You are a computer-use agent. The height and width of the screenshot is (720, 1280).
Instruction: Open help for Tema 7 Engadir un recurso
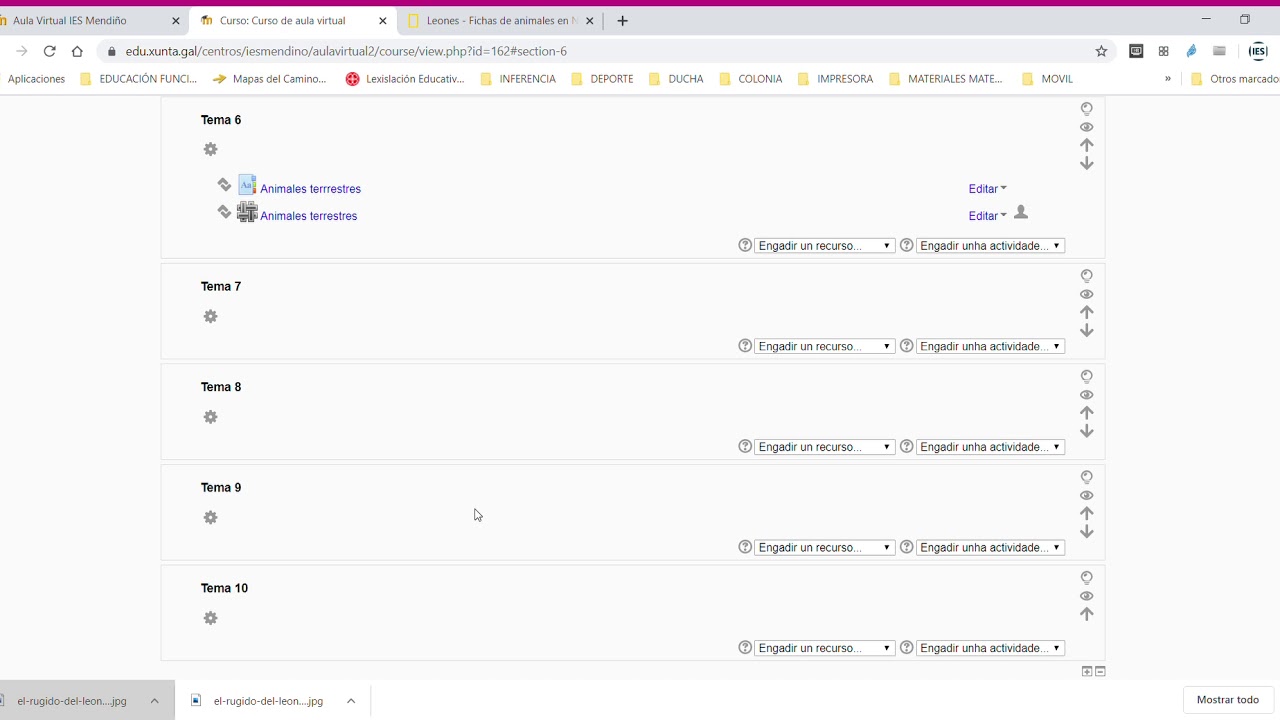(745, 346)
